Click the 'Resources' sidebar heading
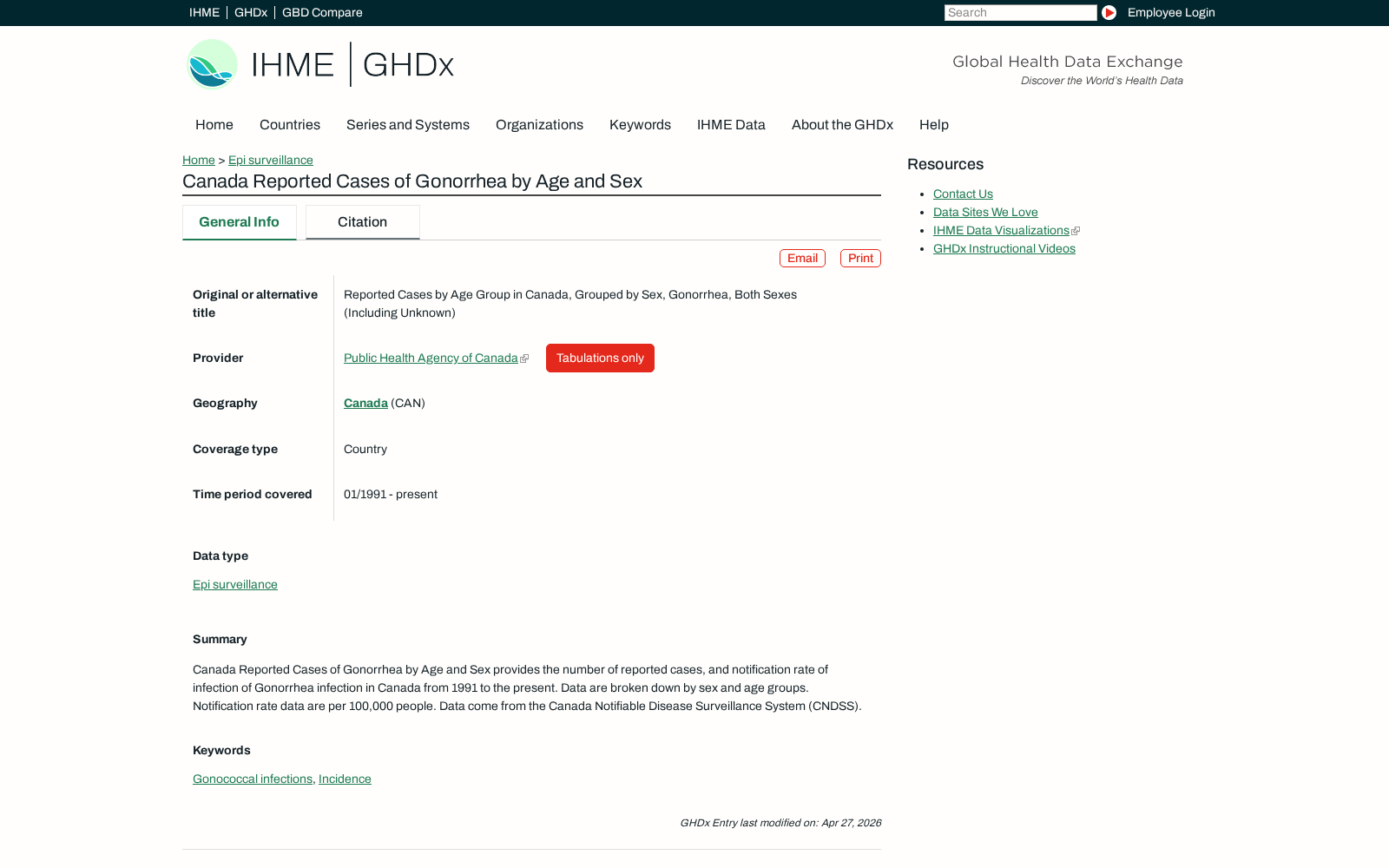Viewport: 1389px width, 868px height. (945, 165)
